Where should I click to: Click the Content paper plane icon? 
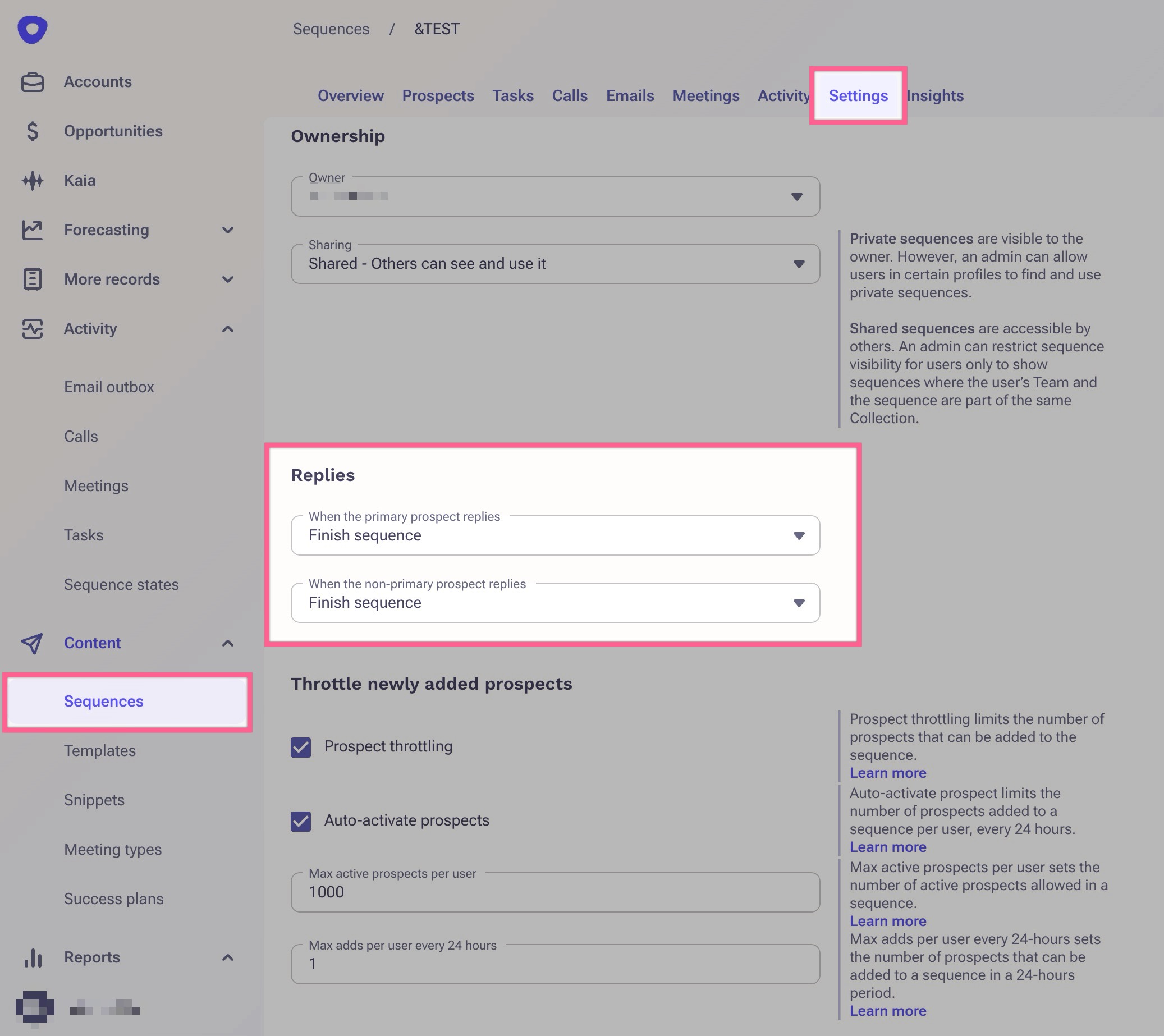coord(32,643)
